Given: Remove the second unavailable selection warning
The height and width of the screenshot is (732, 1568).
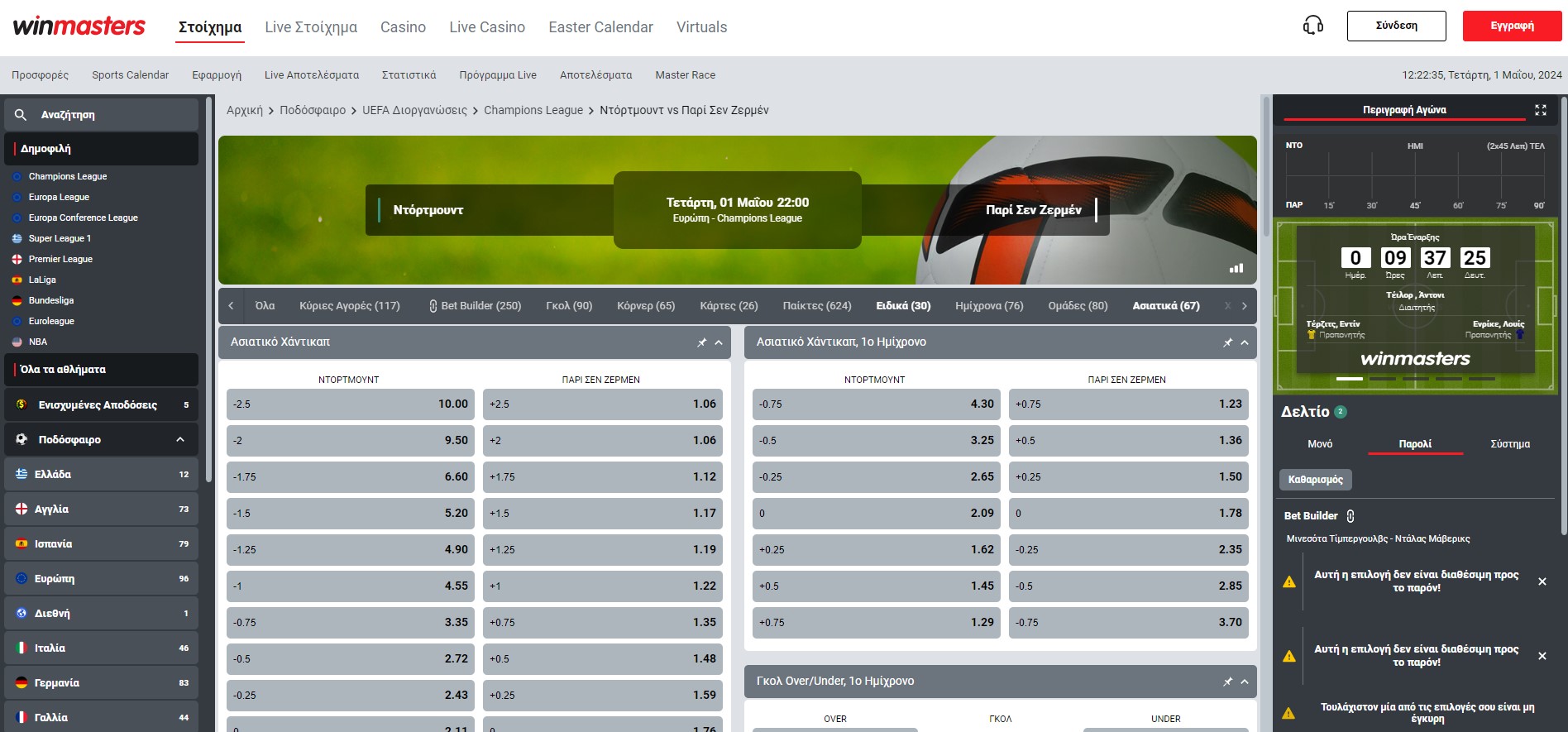Looking at the screenshot, I should (x=1542, y=656).
